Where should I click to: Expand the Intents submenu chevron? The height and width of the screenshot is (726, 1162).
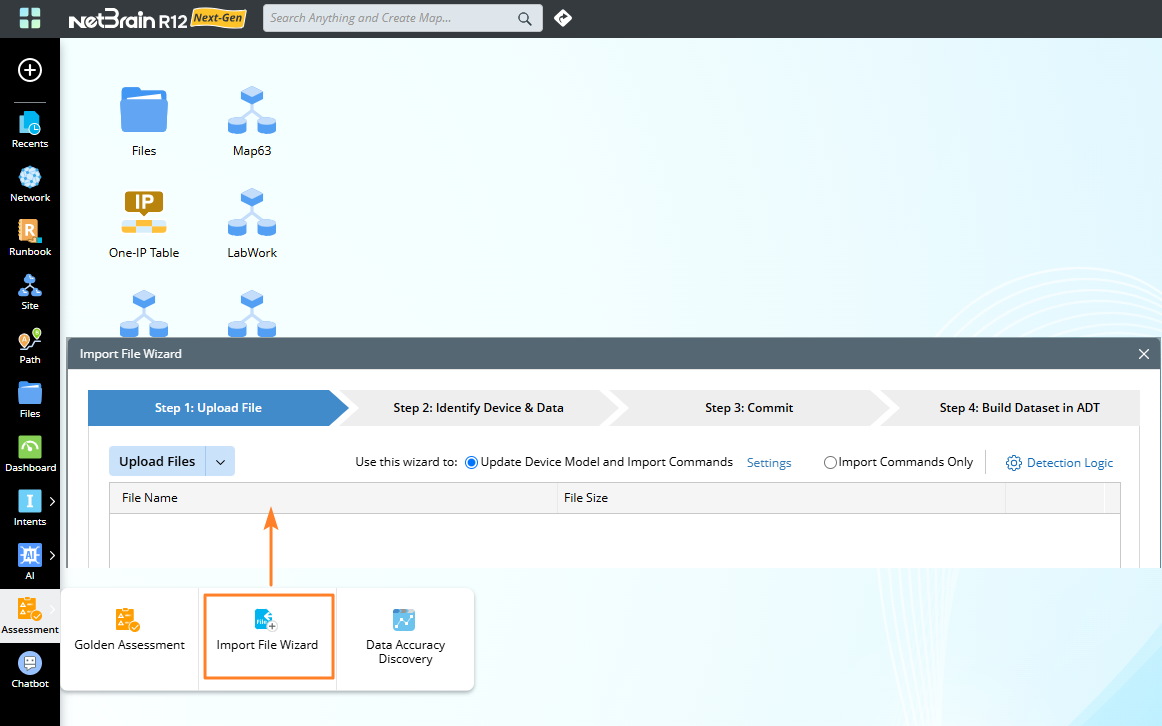point(52,502)
